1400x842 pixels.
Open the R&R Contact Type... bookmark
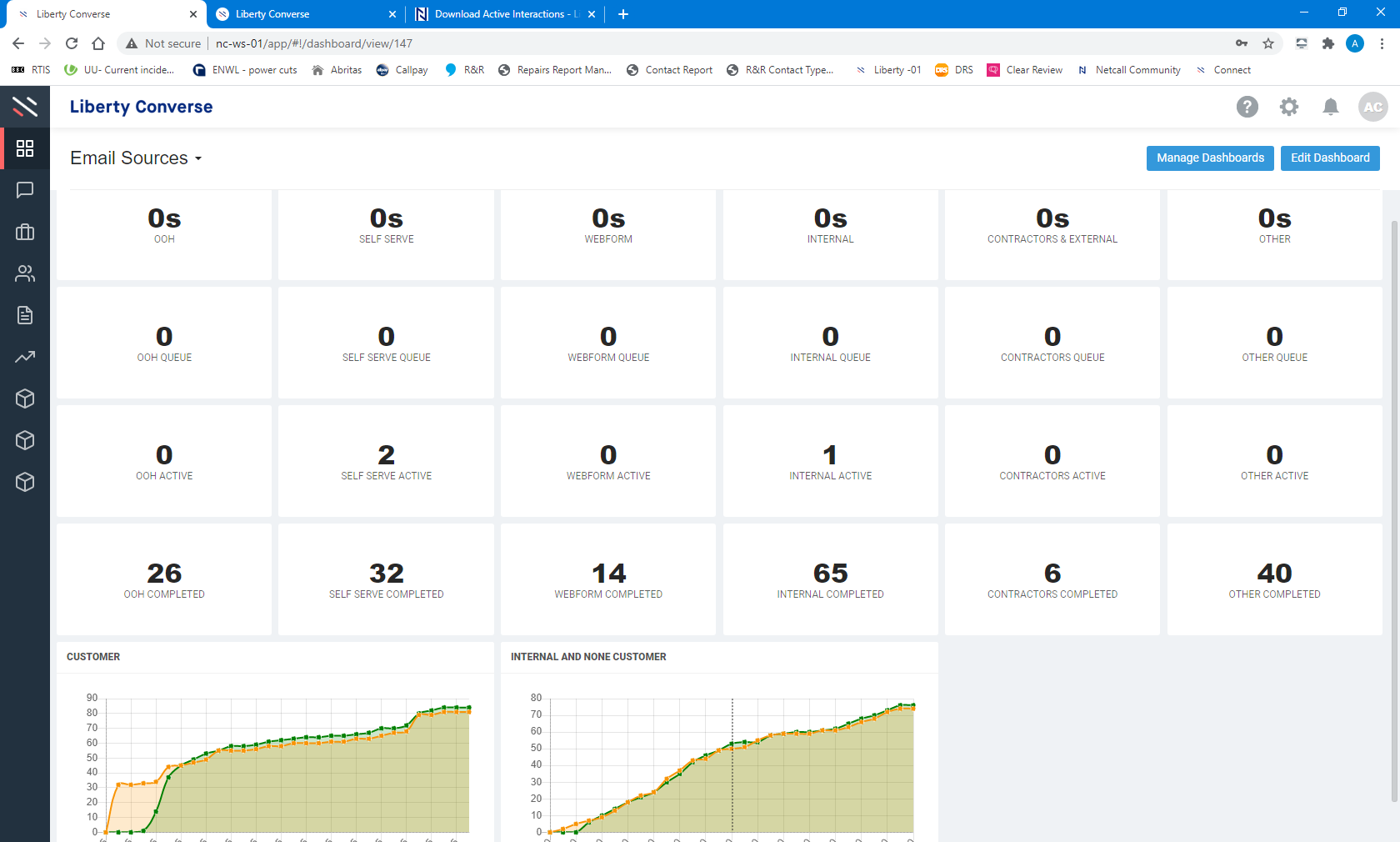pos(780,70)
